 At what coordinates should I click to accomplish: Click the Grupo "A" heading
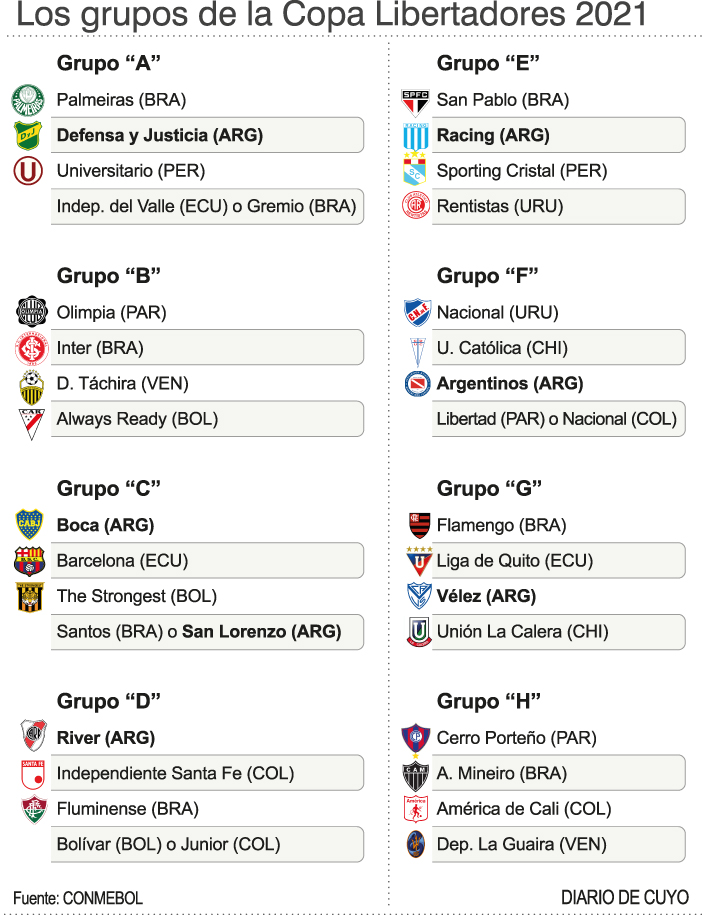(109, 64)
